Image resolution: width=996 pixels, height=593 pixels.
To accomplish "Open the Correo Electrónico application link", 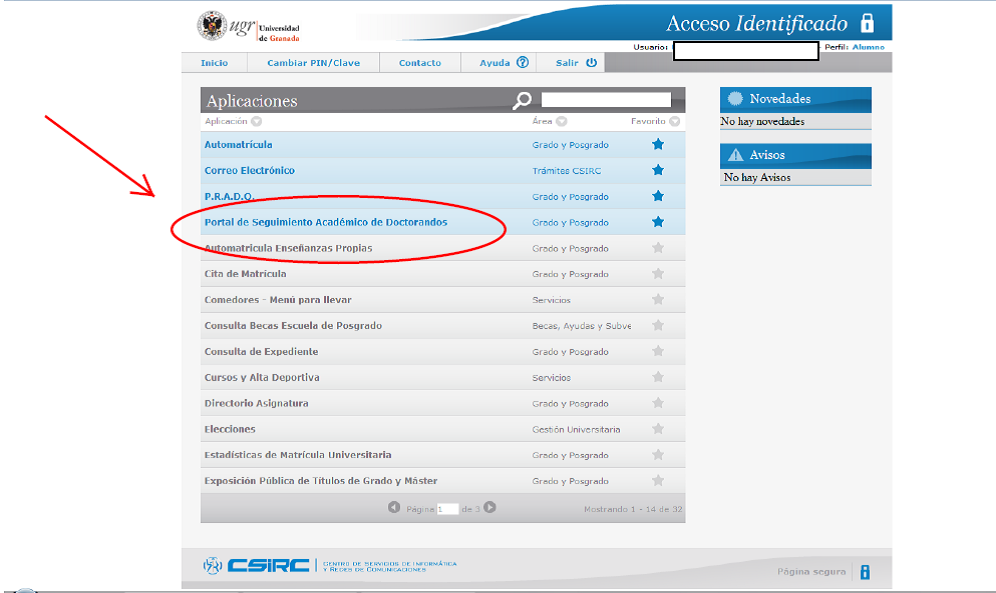I will [x=249, y=171].
